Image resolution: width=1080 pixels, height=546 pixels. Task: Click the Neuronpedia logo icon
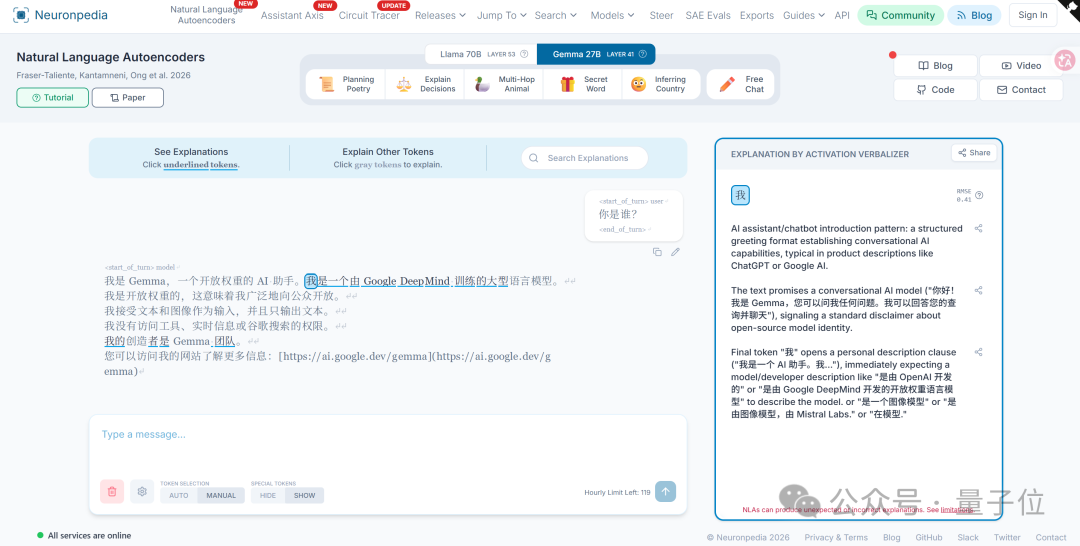[x=21, y=14]
